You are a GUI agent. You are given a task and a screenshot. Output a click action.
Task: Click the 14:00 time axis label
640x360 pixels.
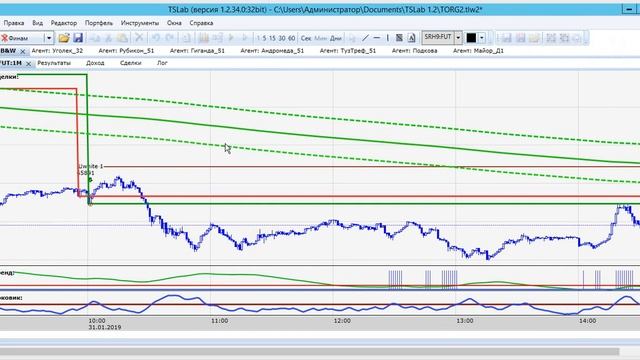coord(587,321)
